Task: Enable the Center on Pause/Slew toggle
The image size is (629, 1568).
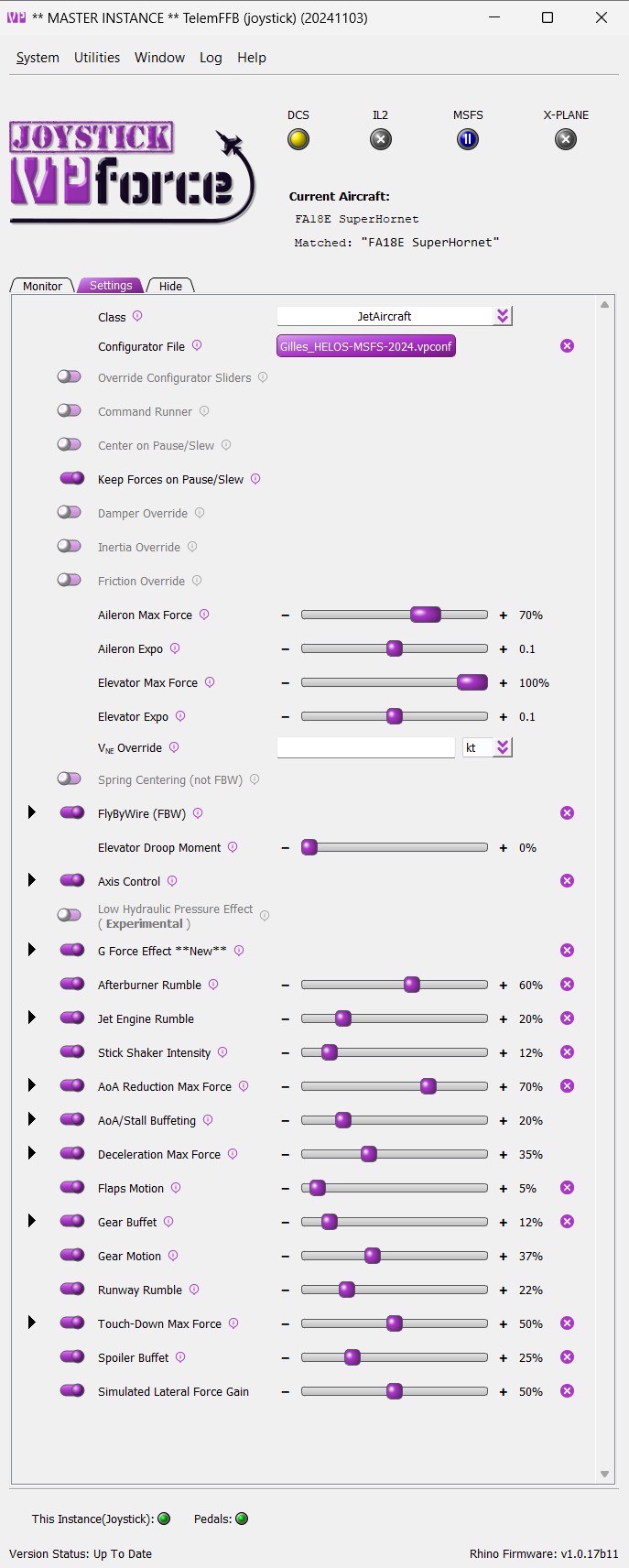Action: pos(70,444)
